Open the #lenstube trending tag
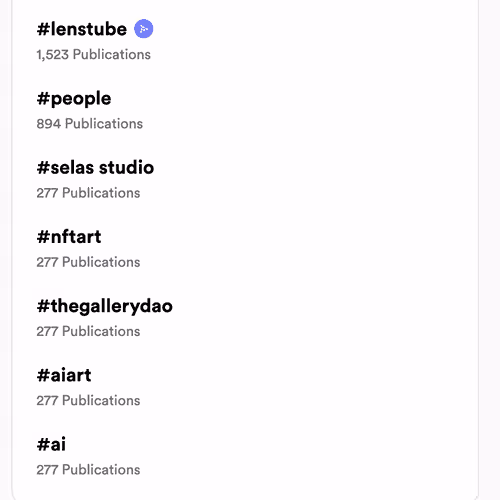Screen dimensions: 500x500 pyautogui.click(x=82, y=29)
